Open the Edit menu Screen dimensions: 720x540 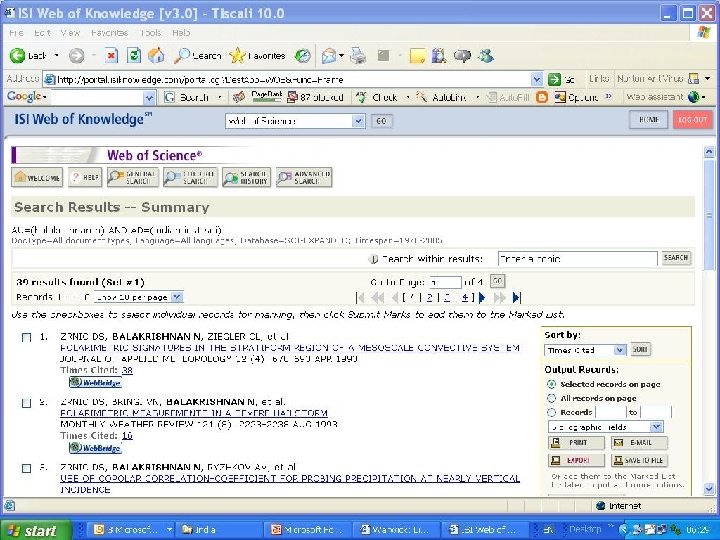click(42, 33)
